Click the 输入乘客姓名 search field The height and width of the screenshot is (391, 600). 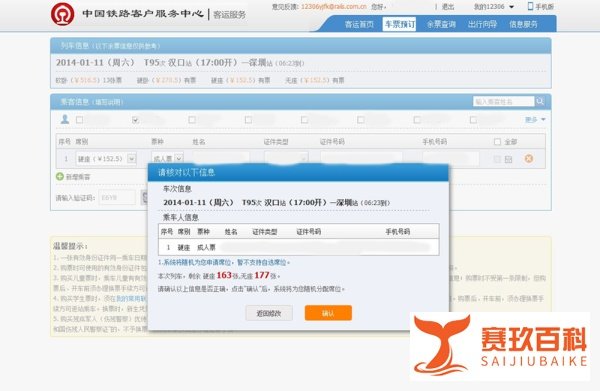[503, 101]
